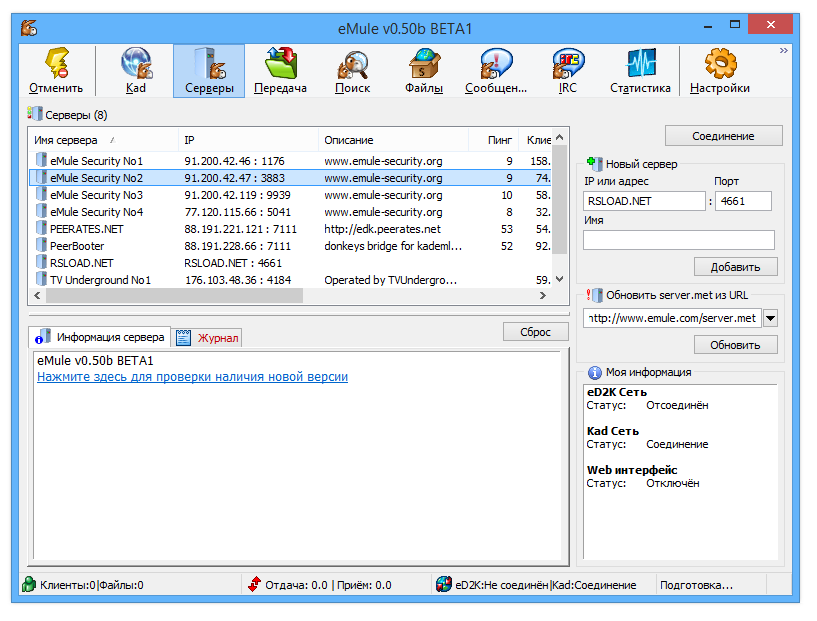Click server icon of TV Underground No1
Screen dimensions: 817x621
click(41, 279)
